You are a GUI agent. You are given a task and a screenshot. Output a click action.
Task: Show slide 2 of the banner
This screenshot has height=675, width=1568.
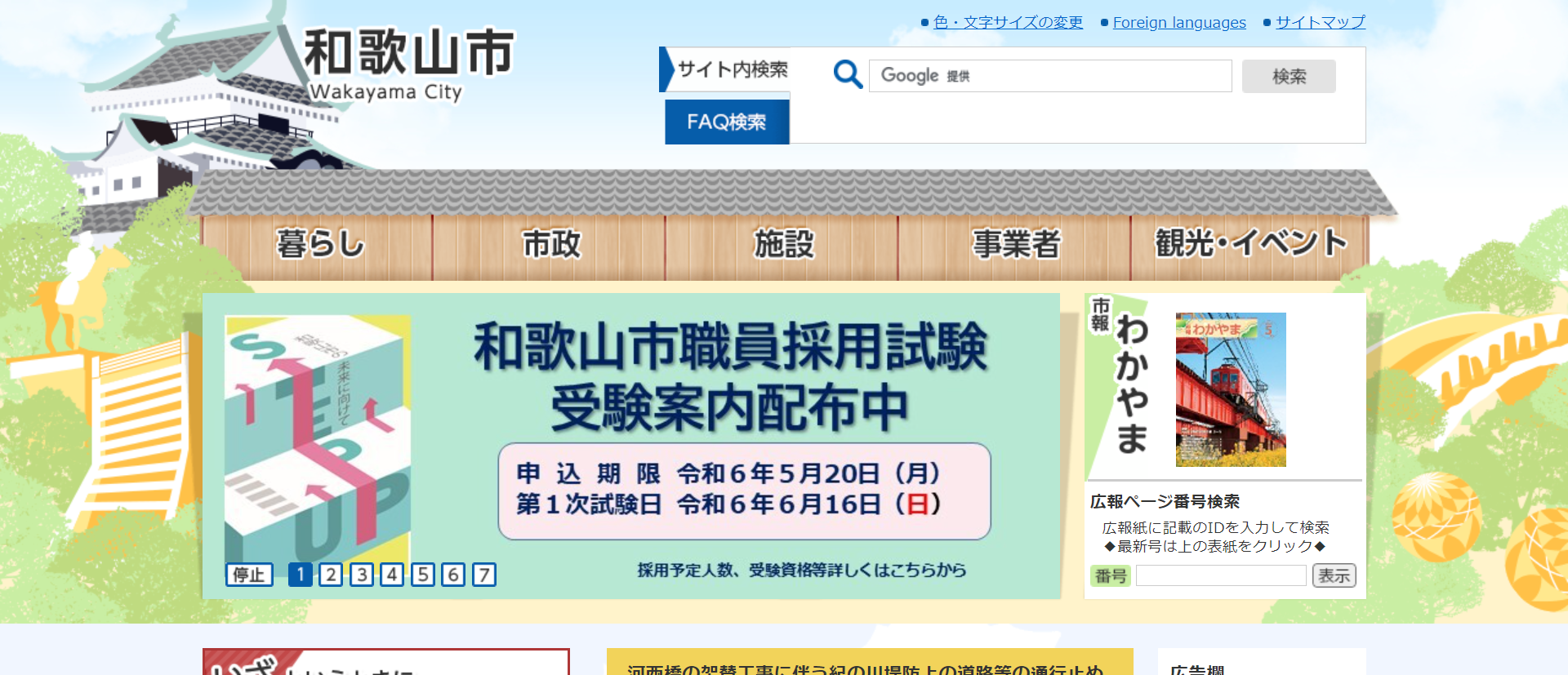point(331,575)
